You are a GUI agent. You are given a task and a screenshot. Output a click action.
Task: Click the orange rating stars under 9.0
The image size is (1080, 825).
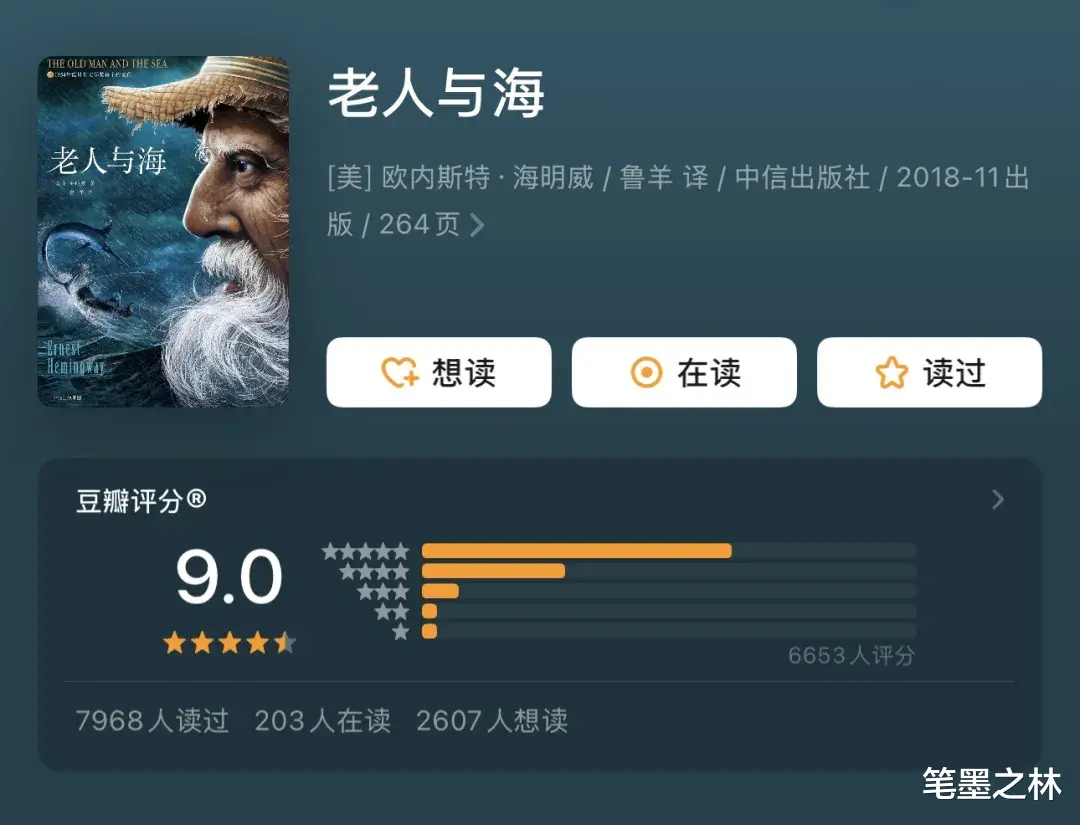[229, 643]
